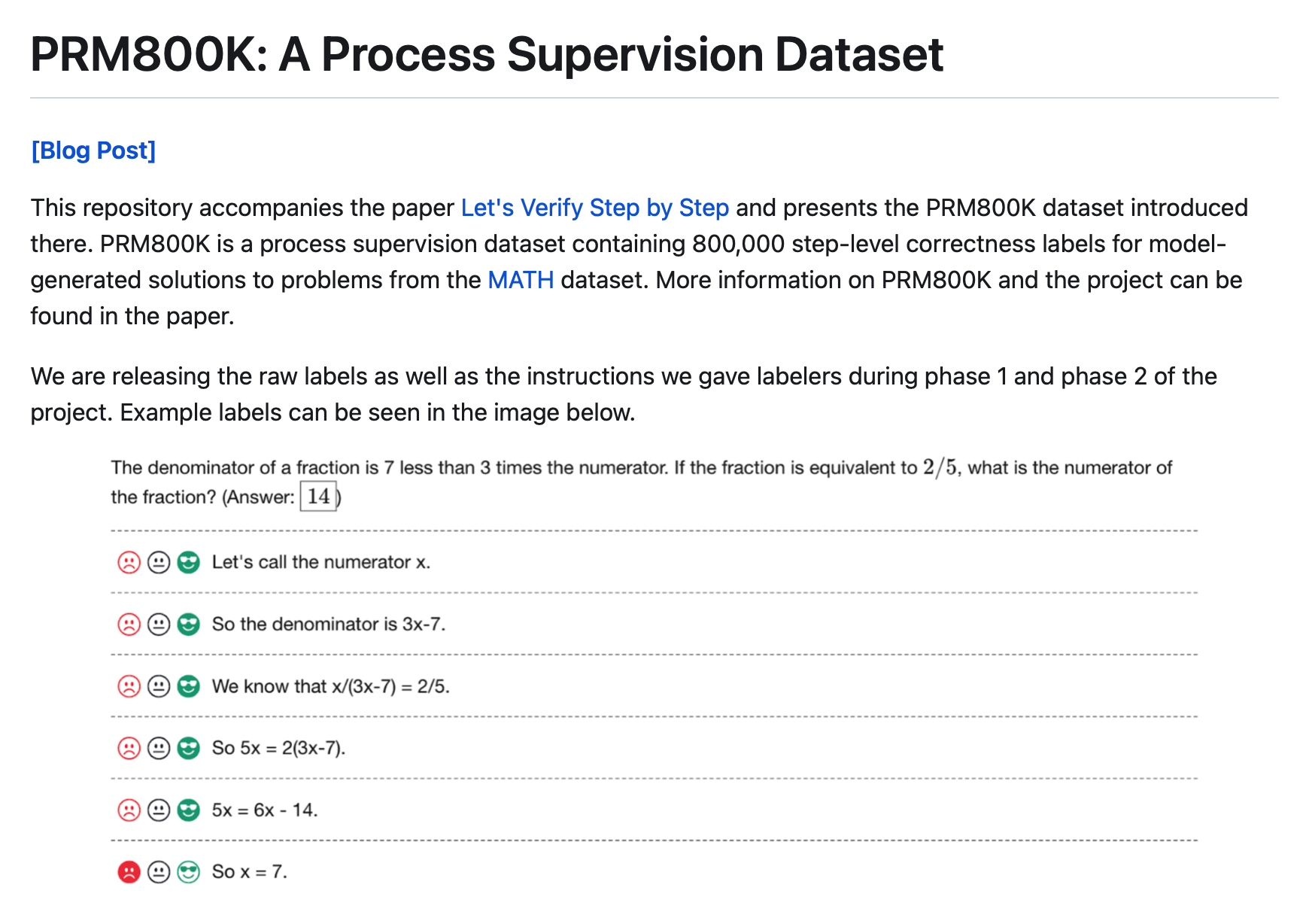Image resolution: width=1306 pixels, height=924 pixels.
Task: Follow the MATH dataset link
Action: click(x=521, y=280)
